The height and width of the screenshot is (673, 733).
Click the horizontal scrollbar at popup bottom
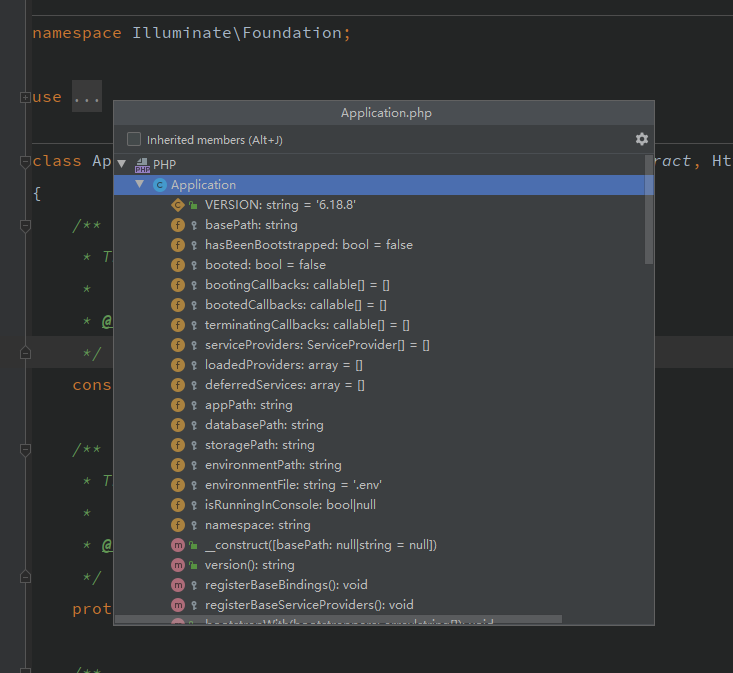click(340, 619)
